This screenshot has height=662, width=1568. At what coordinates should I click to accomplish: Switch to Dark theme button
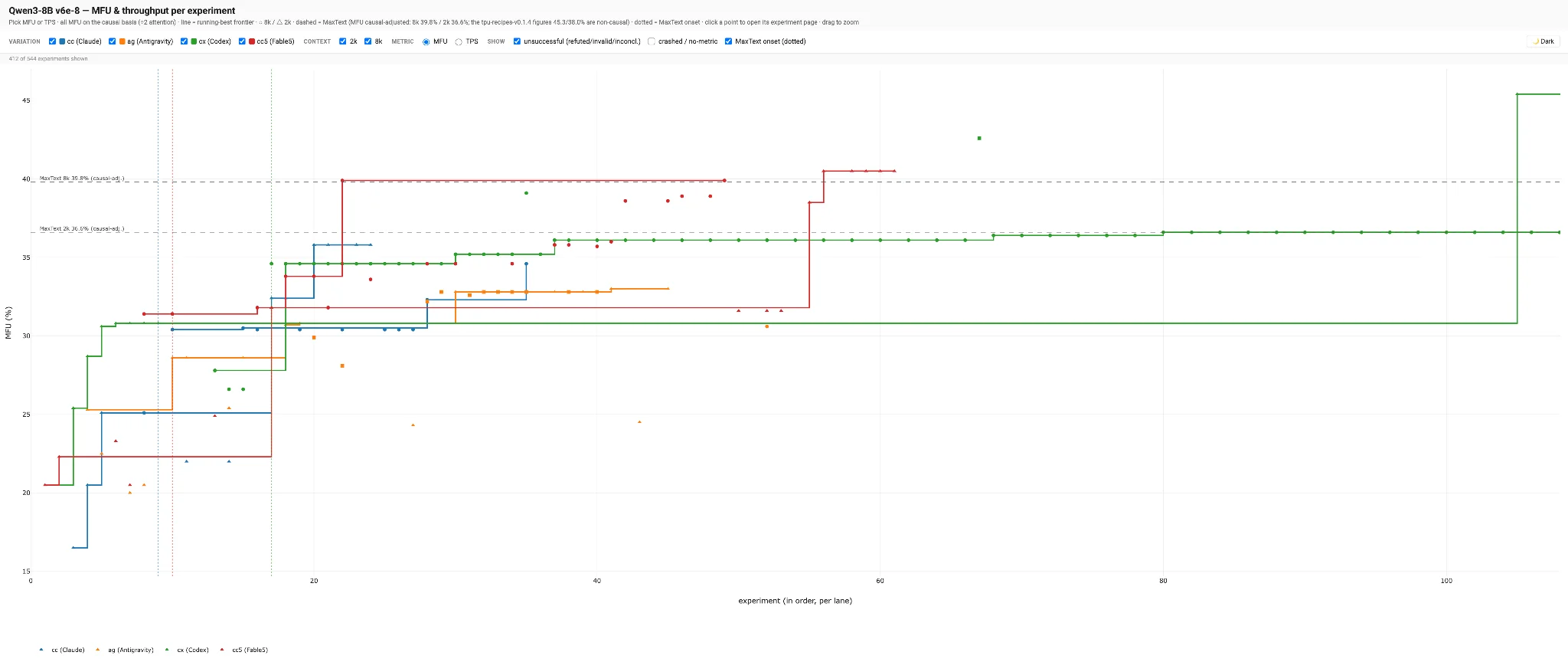1543,41
